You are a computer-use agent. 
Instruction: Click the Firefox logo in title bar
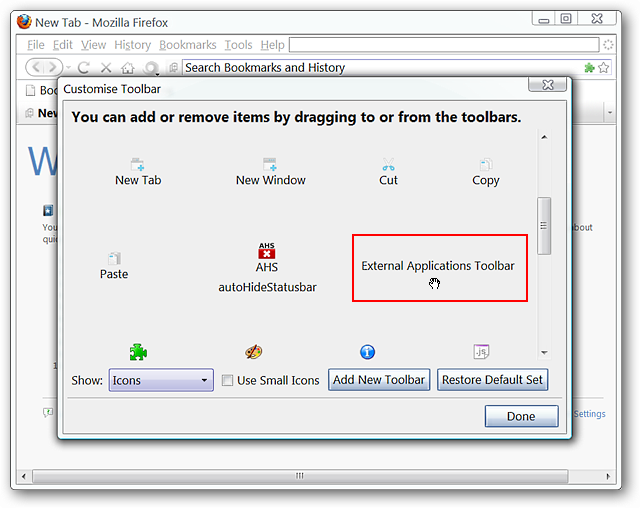24,22
